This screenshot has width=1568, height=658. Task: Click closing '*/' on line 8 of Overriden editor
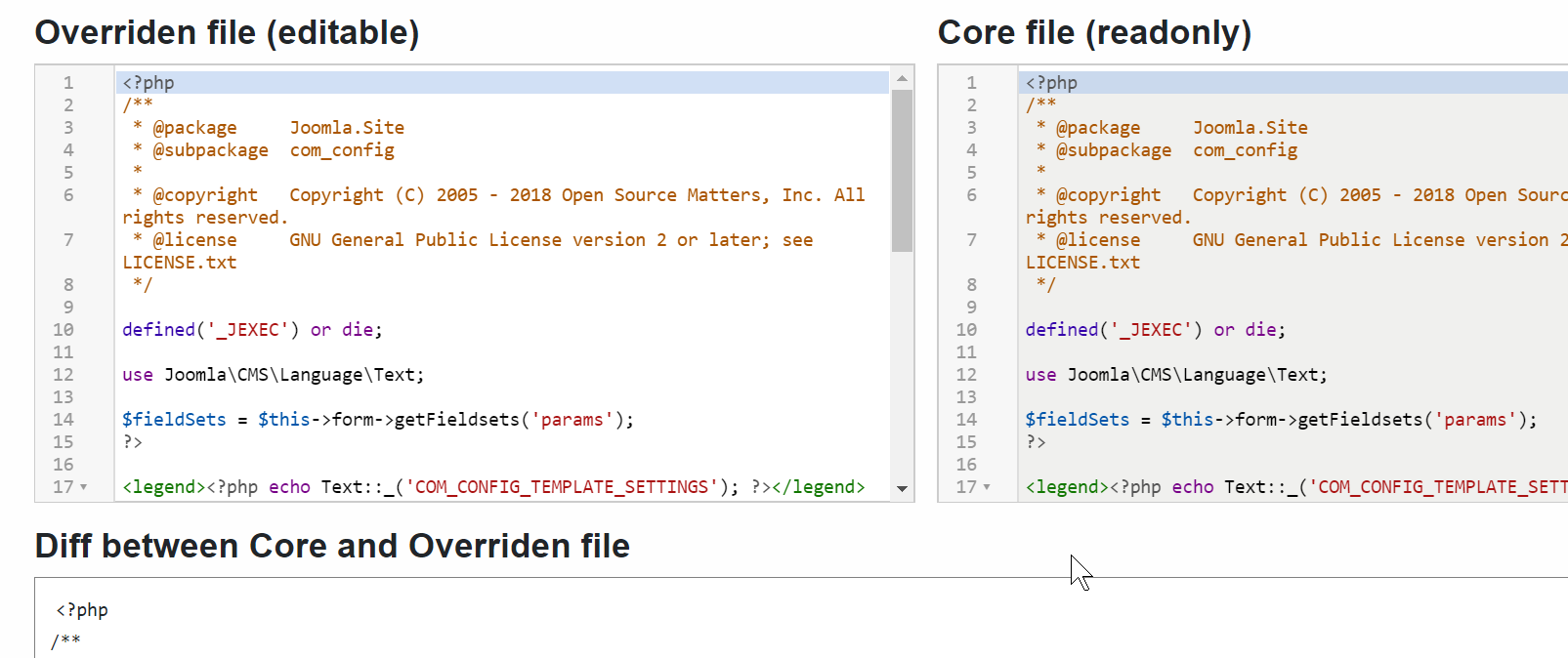click(143, 285)
